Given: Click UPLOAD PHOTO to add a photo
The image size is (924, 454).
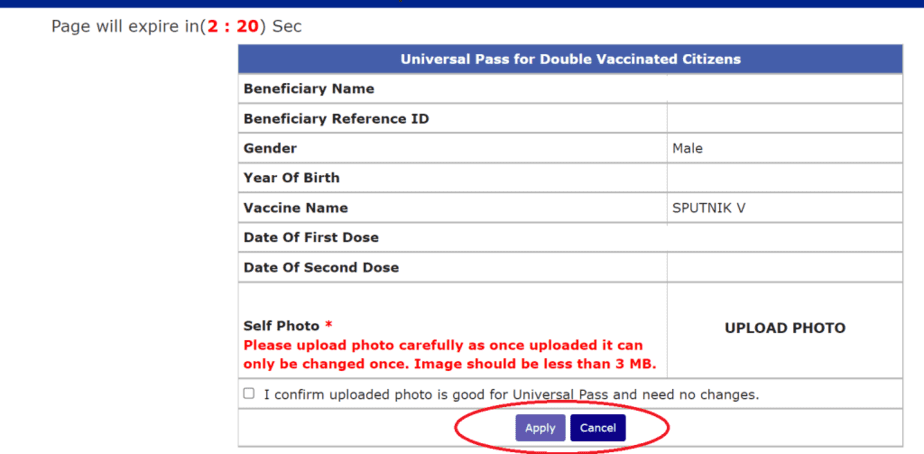Looking at the screenshot, I should [784, 328].
